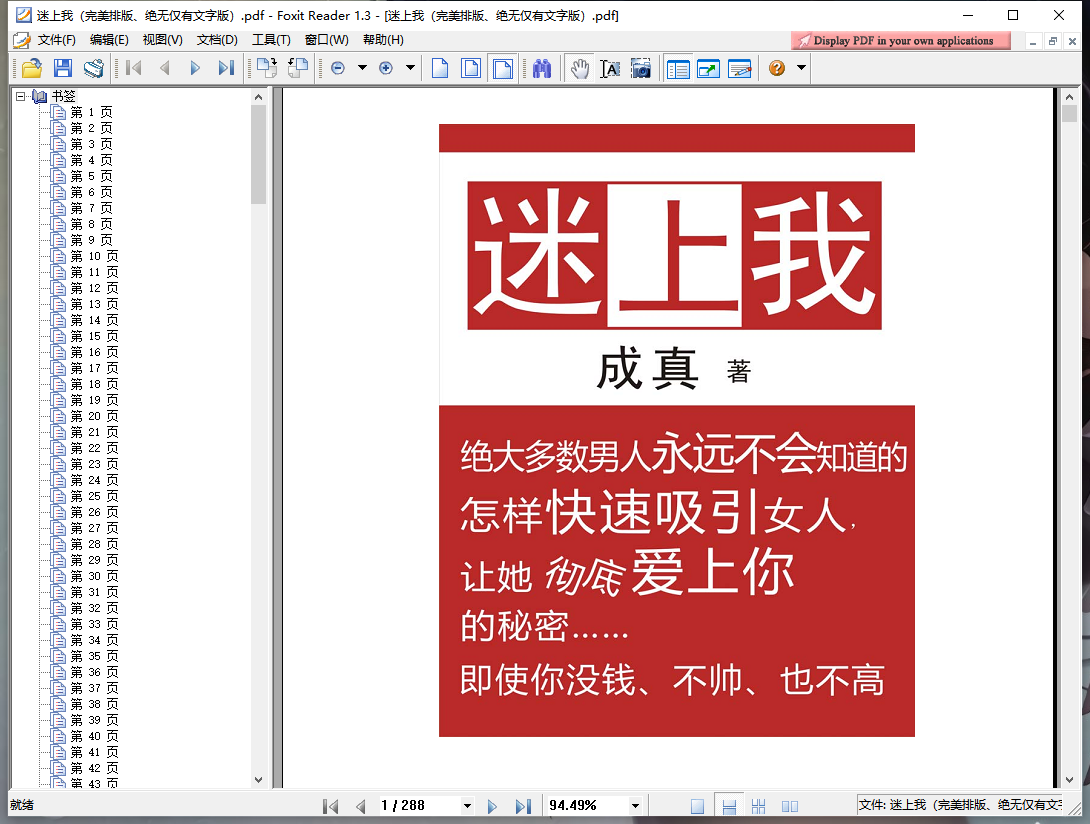Toggle continuous page layout in status bar
The width and height of the screenshot is (1090, 824).
(729, 806)
